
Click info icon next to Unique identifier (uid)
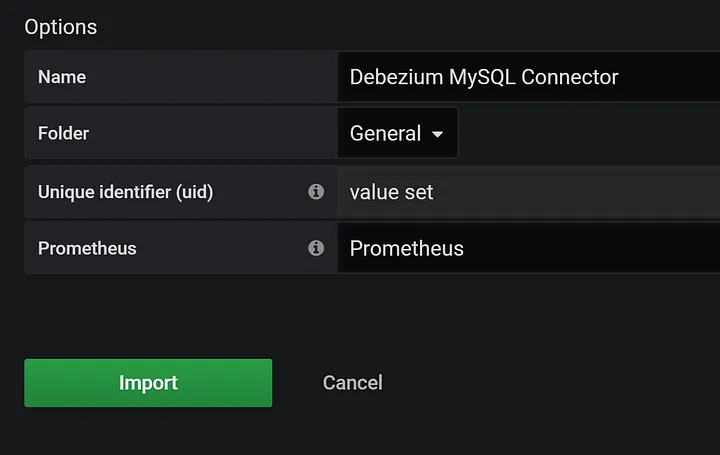(316, 191)
